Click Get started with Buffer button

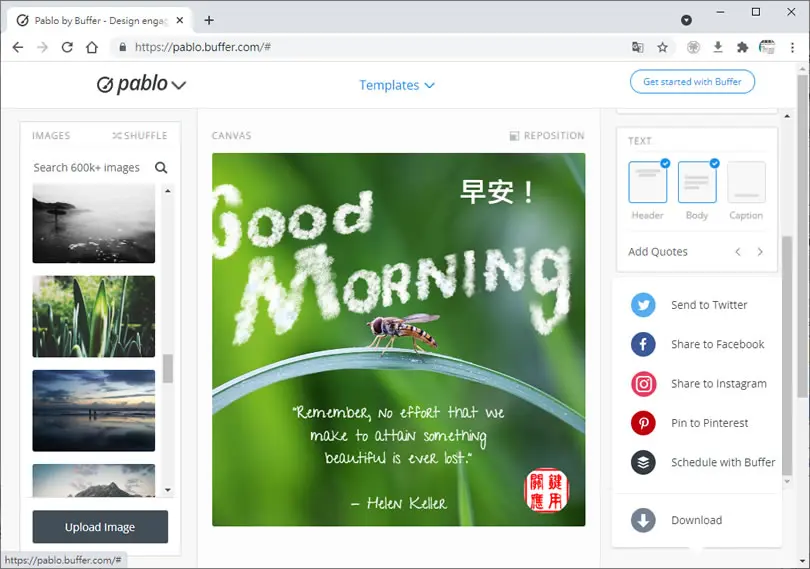[692, 82]
